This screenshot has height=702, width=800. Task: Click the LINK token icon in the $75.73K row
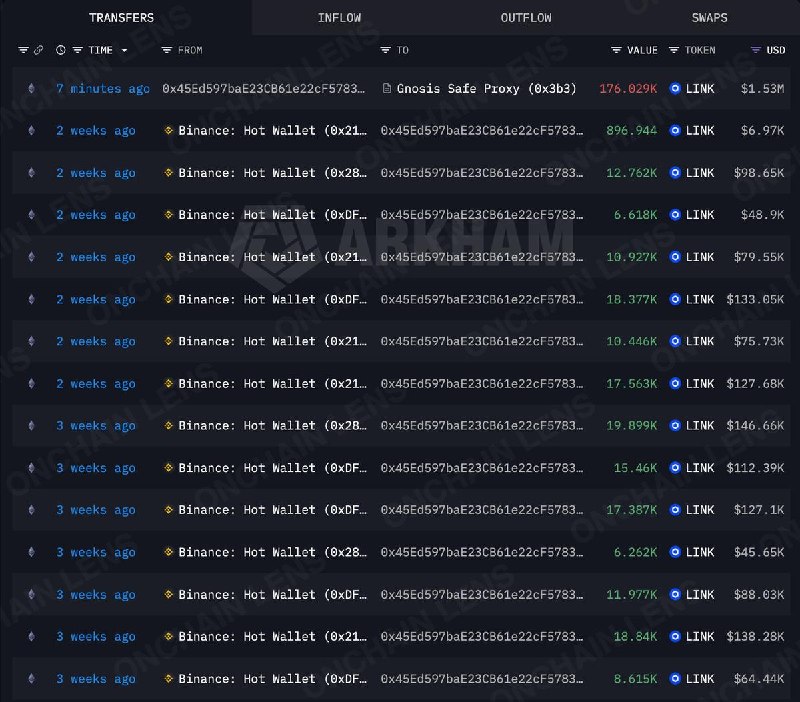point(675,341)
